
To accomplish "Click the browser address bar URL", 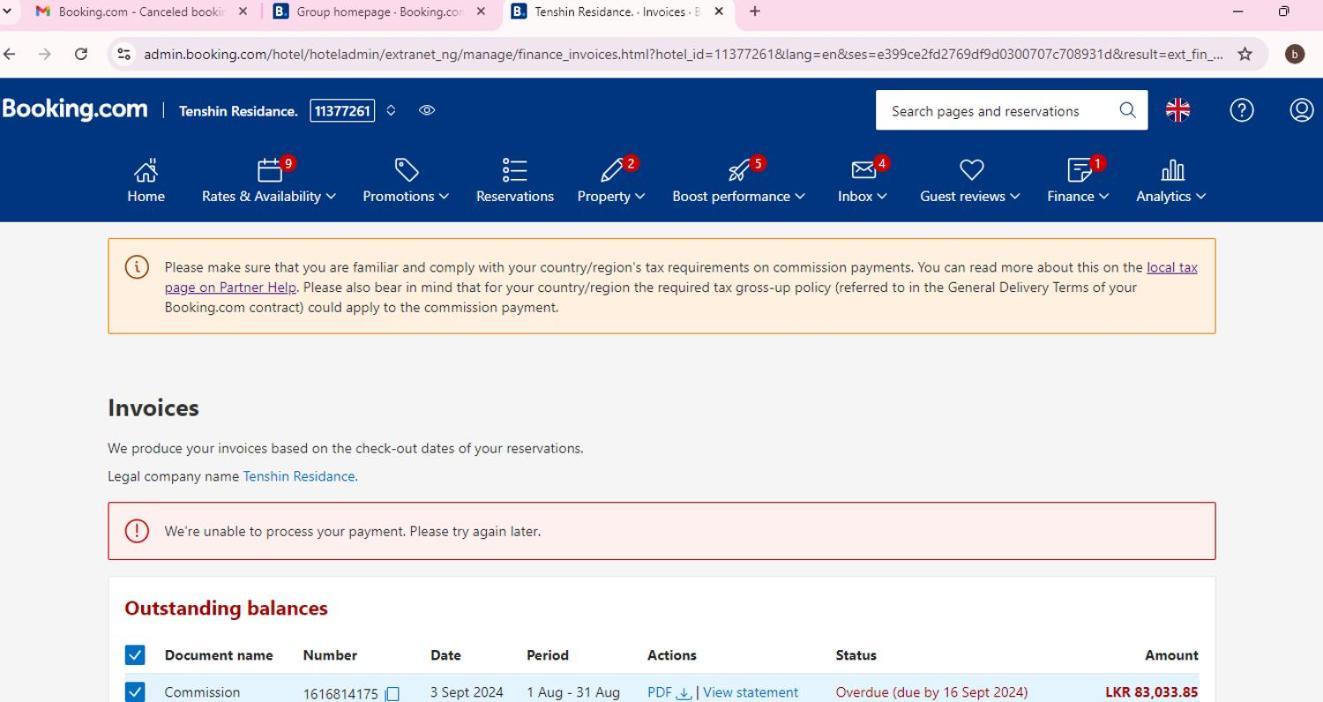I will click(x=683, y=54).
